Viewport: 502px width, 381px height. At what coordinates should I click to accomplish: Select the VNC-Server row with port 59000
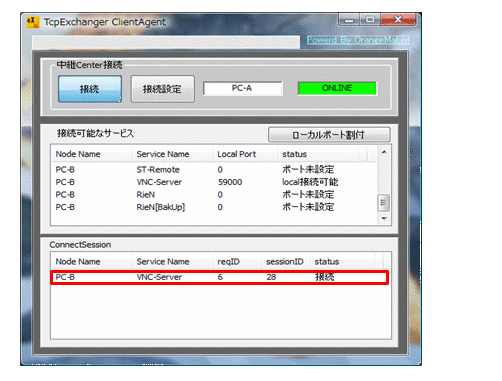point(215,182)
